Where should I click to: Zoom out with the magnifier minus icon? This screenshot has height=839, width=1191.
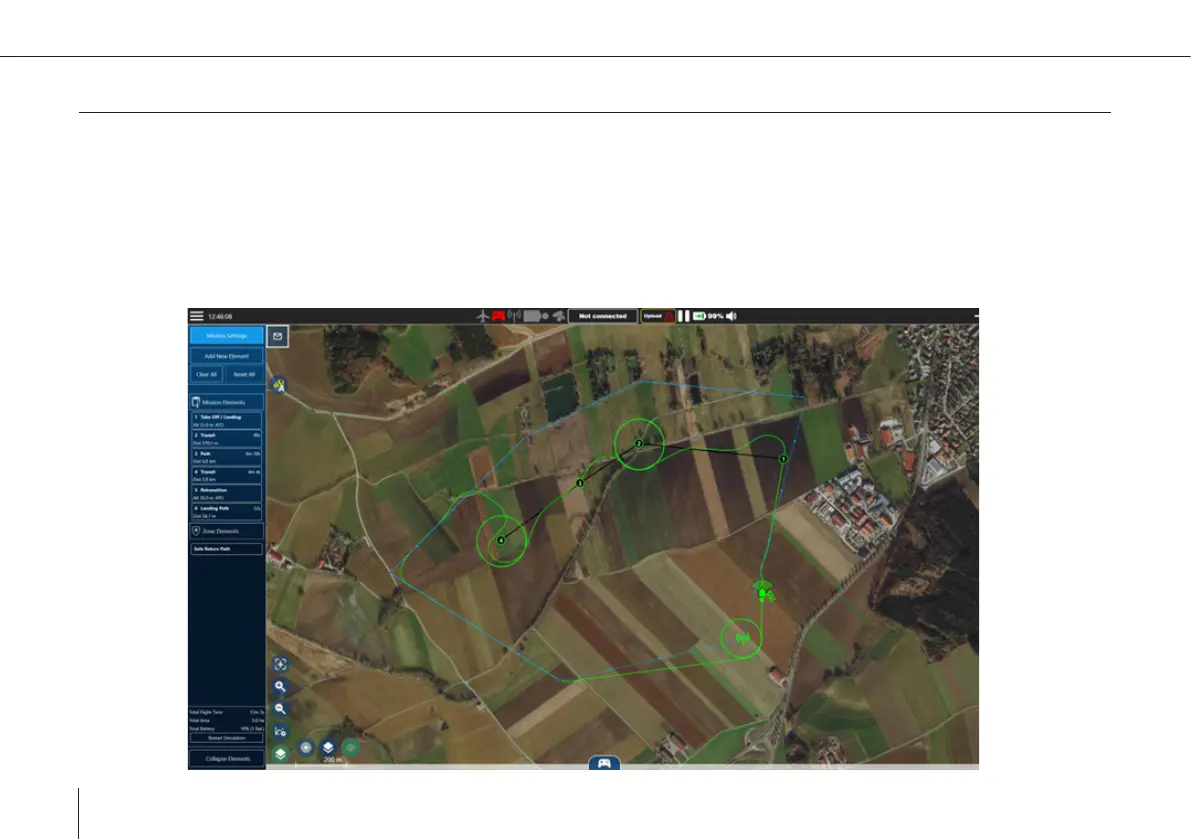(x=280, y=709)
